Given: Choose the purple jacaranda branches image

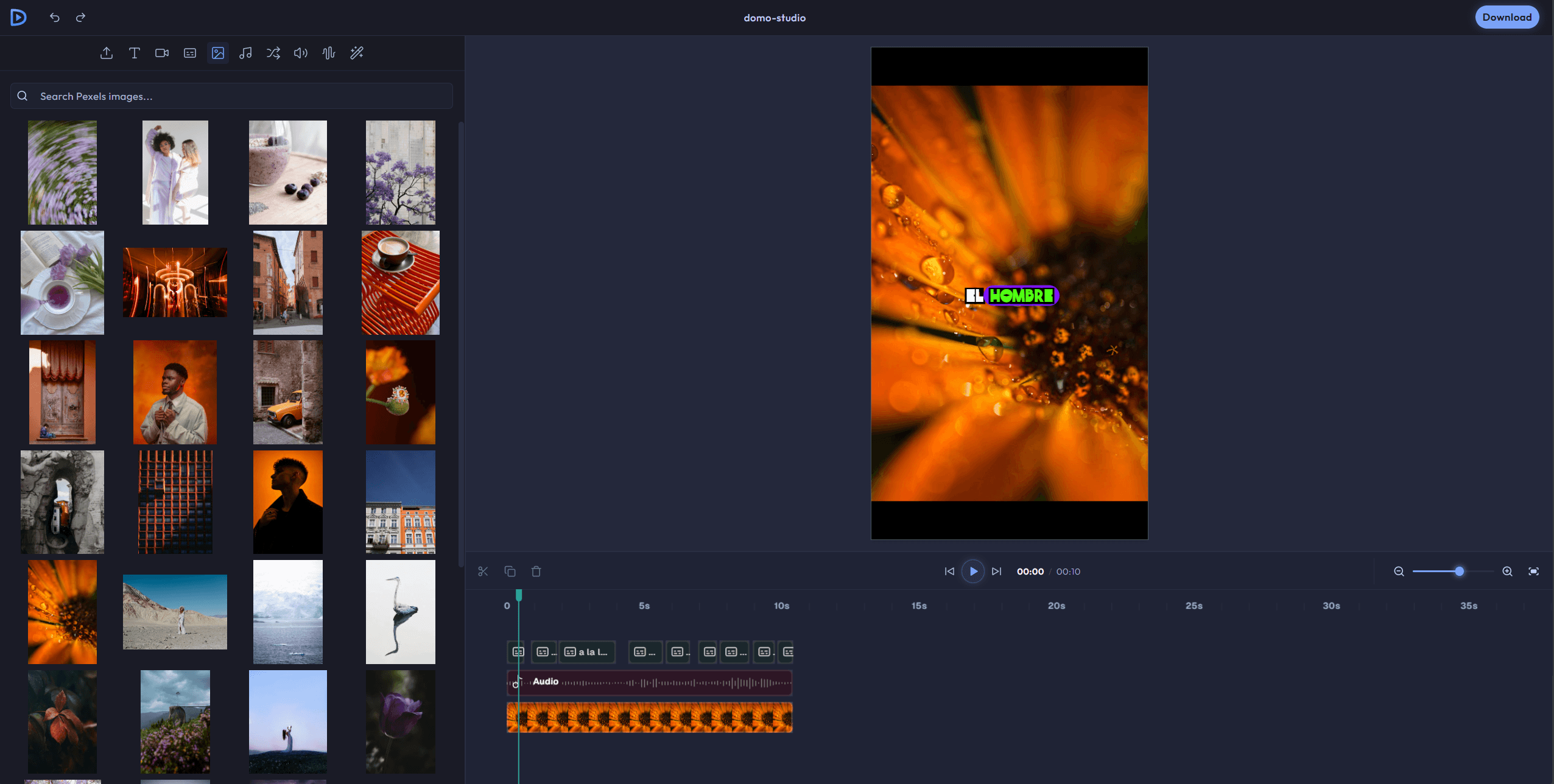Looking at the screenshot, I should (x=401, y=172).
